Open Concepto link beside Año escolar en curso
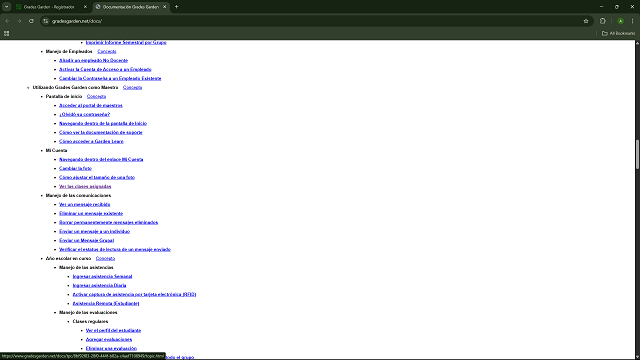The width and height of the screenshot is (640, 360). tap(105, 258)
